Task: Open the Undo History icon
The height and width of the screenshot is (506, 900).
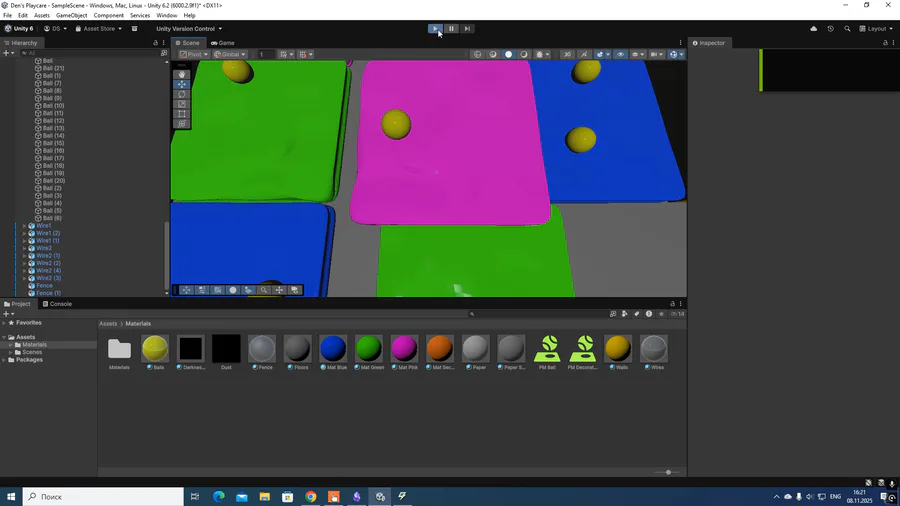Action: (x=831, y=29)
